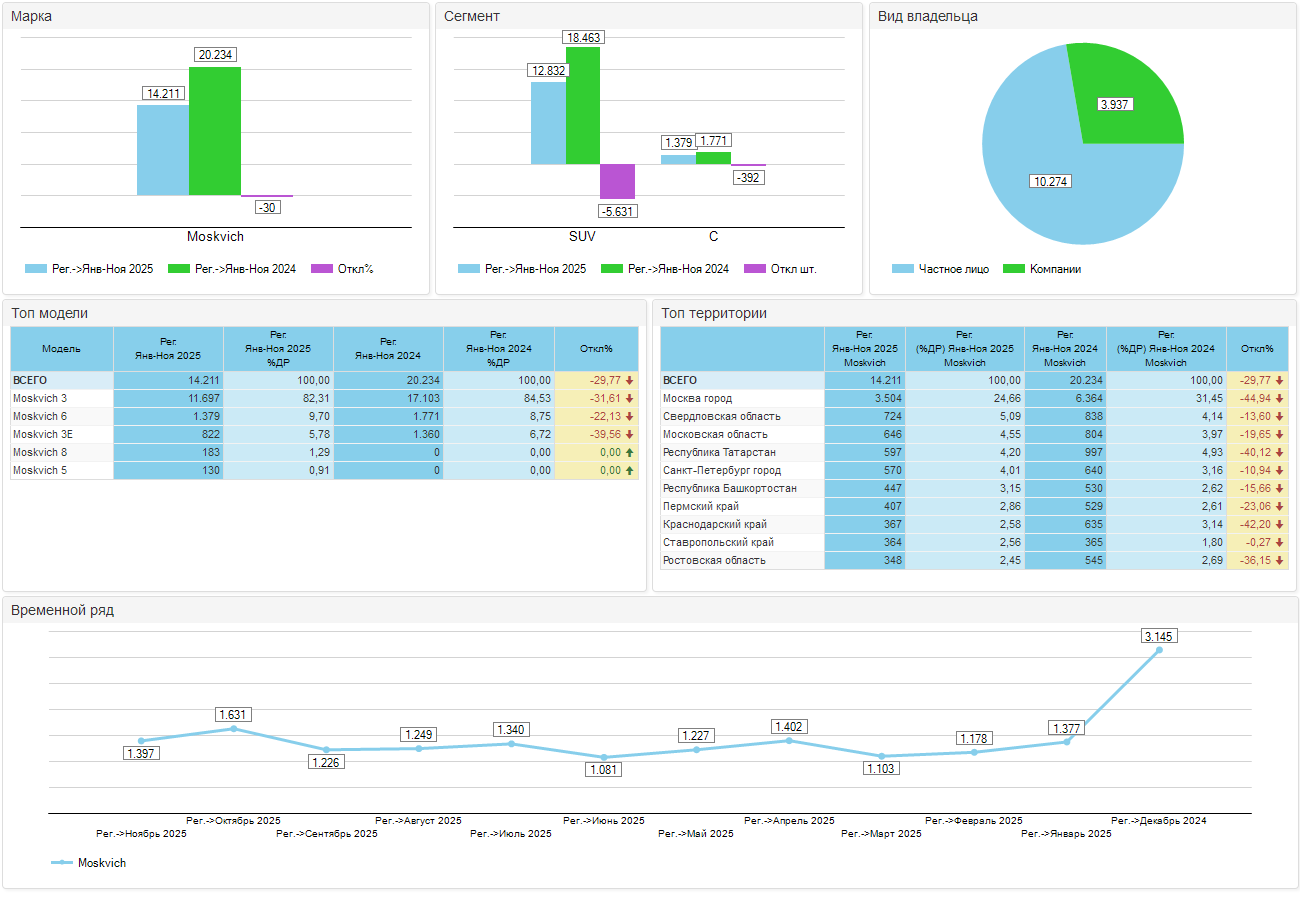Click the red arrow in Краснодарский край row

point(1279,524)
